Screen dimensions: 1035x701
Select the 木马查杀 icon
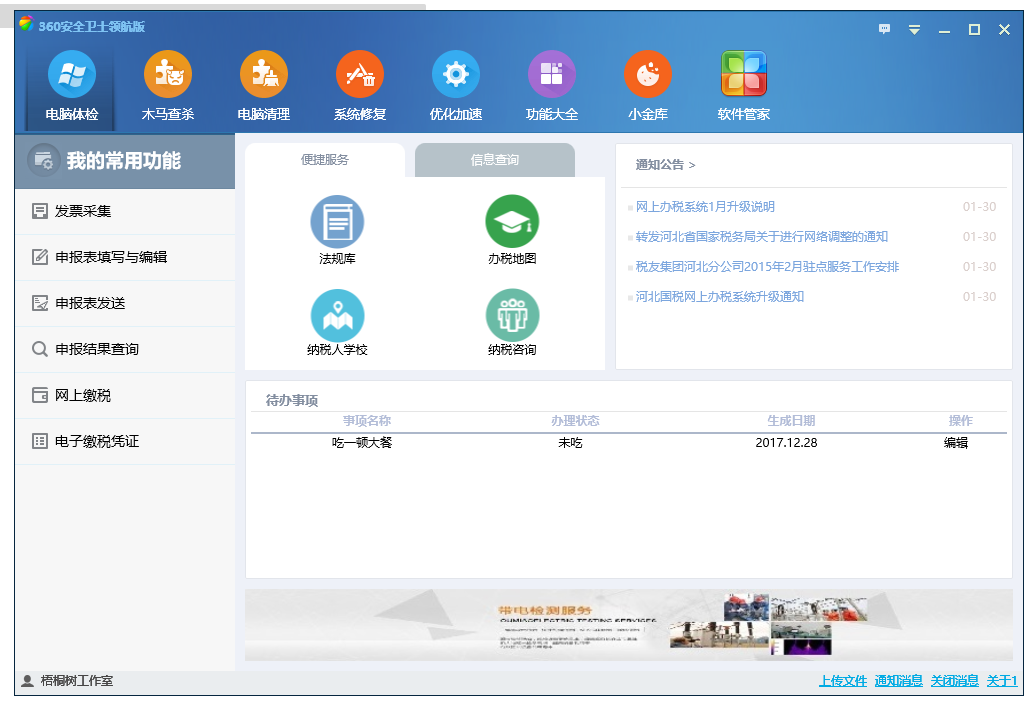[168, 76]
